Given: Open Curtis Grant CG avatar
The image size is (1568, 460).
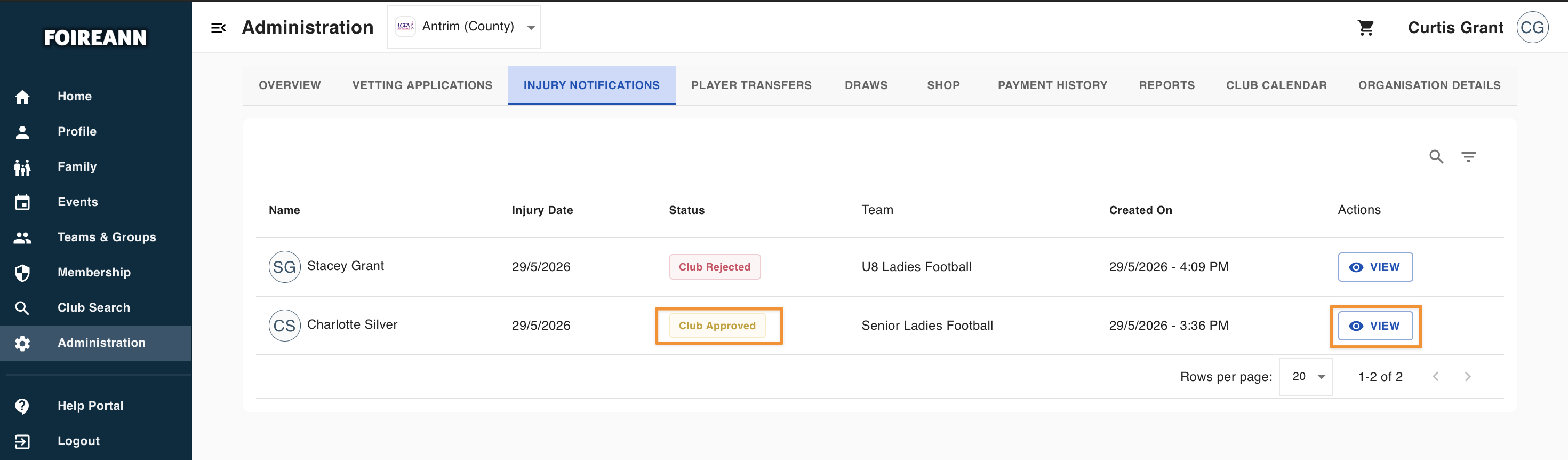Looking at the screenshot, I should 1532,27.
